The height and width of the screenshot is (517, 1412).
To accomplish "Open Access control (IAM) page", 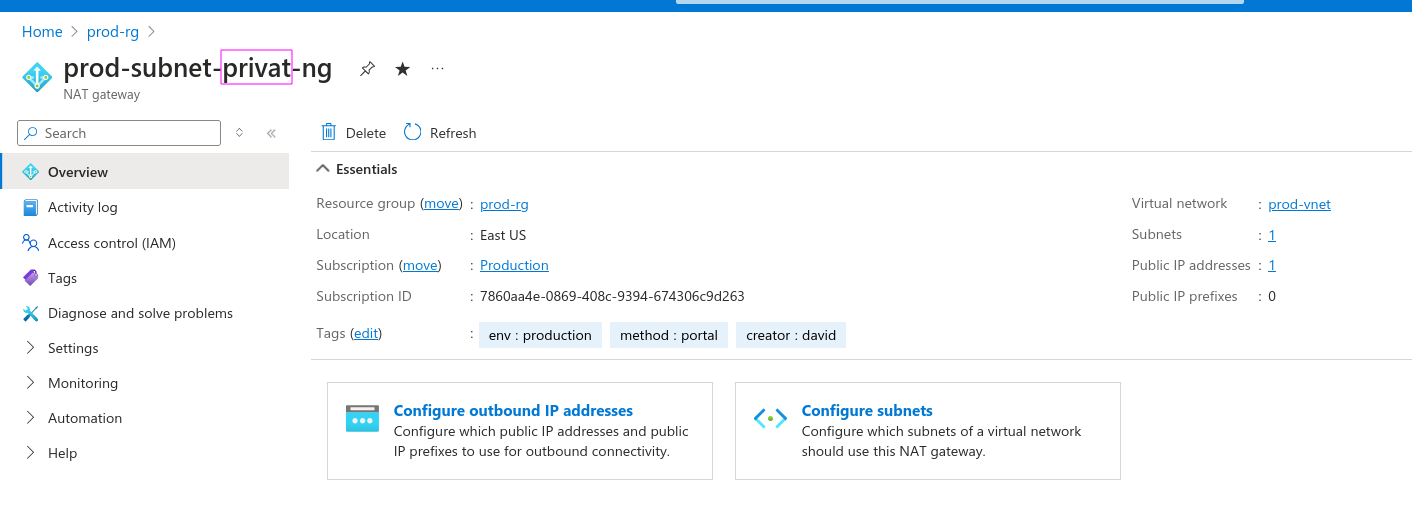I will pyautogui.click(x=111, y=243).
